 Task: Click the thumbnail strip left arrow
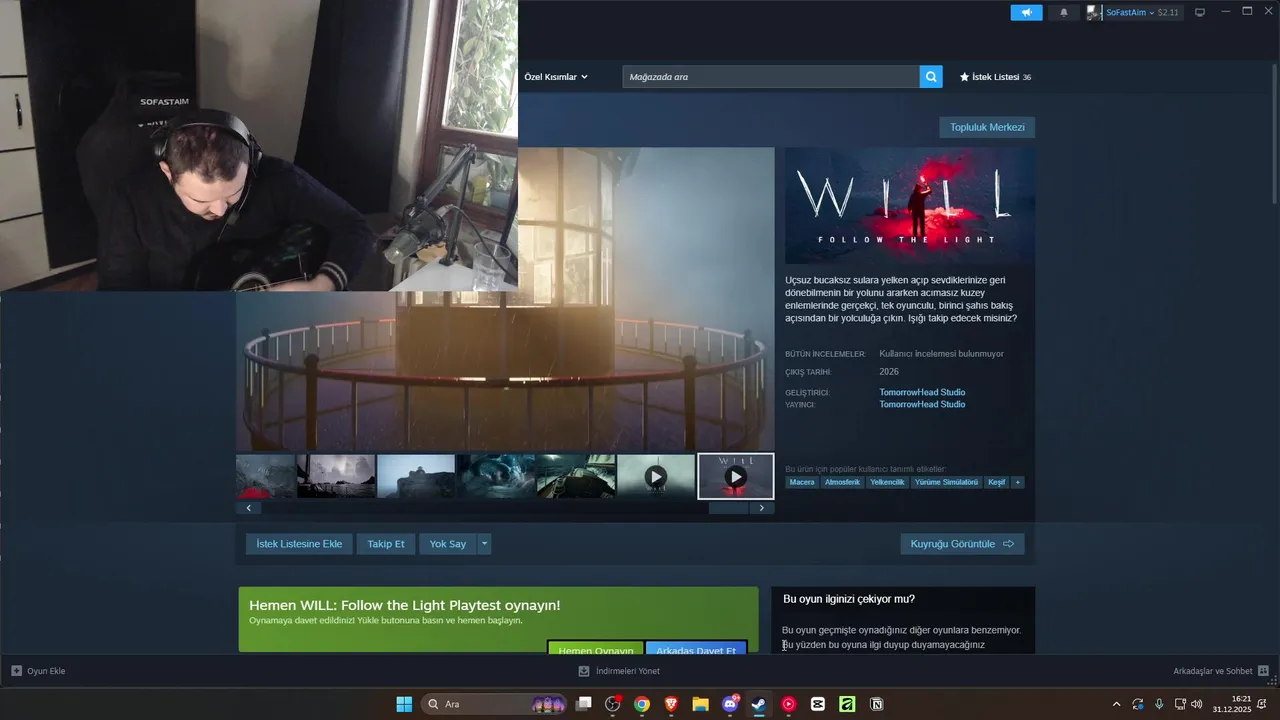pos(249,508)
